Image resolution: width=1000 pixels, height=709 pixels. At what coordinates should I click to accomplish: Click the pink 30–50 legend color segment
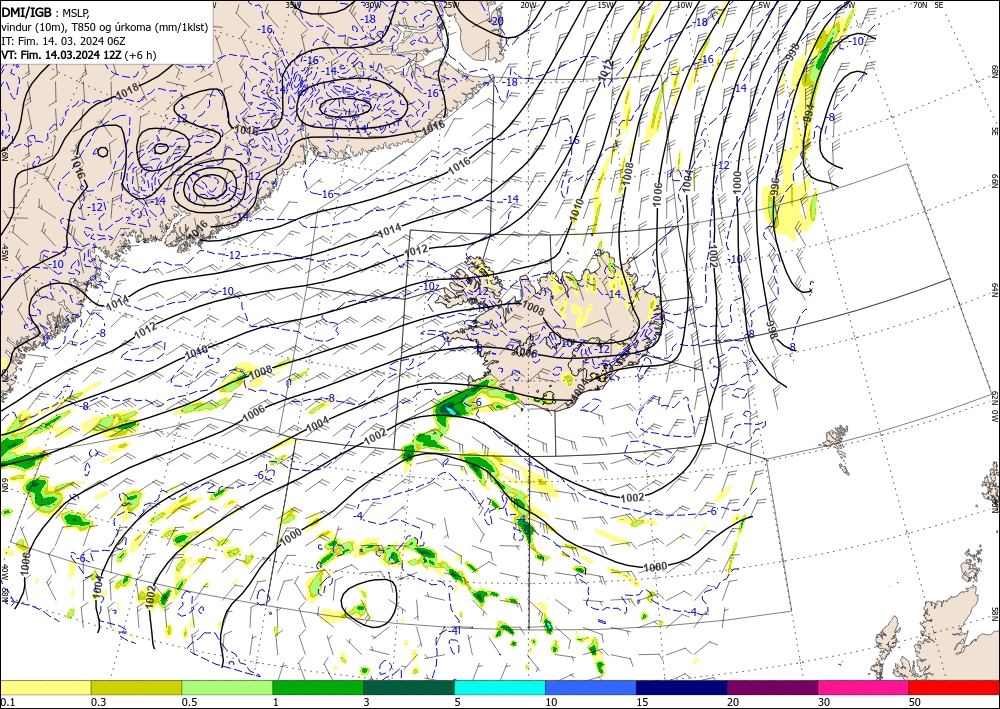(863, 687)
